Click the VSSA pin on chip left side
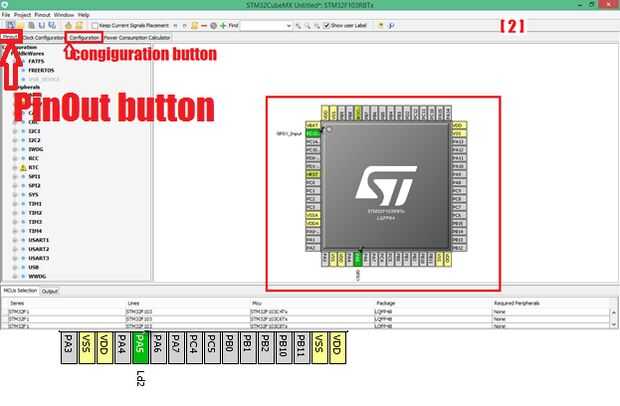The height and width of the screenshot is (406, 620). (x=312, y=215)
